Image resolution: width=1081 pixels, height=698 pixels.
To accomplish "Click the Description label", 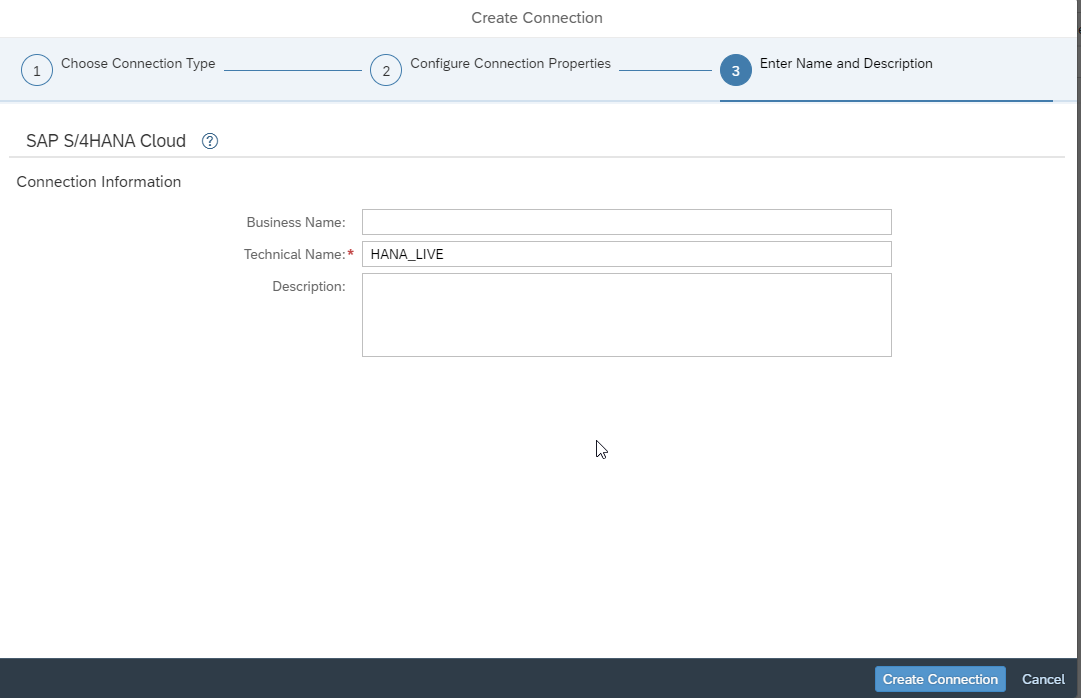I will 309,286.
